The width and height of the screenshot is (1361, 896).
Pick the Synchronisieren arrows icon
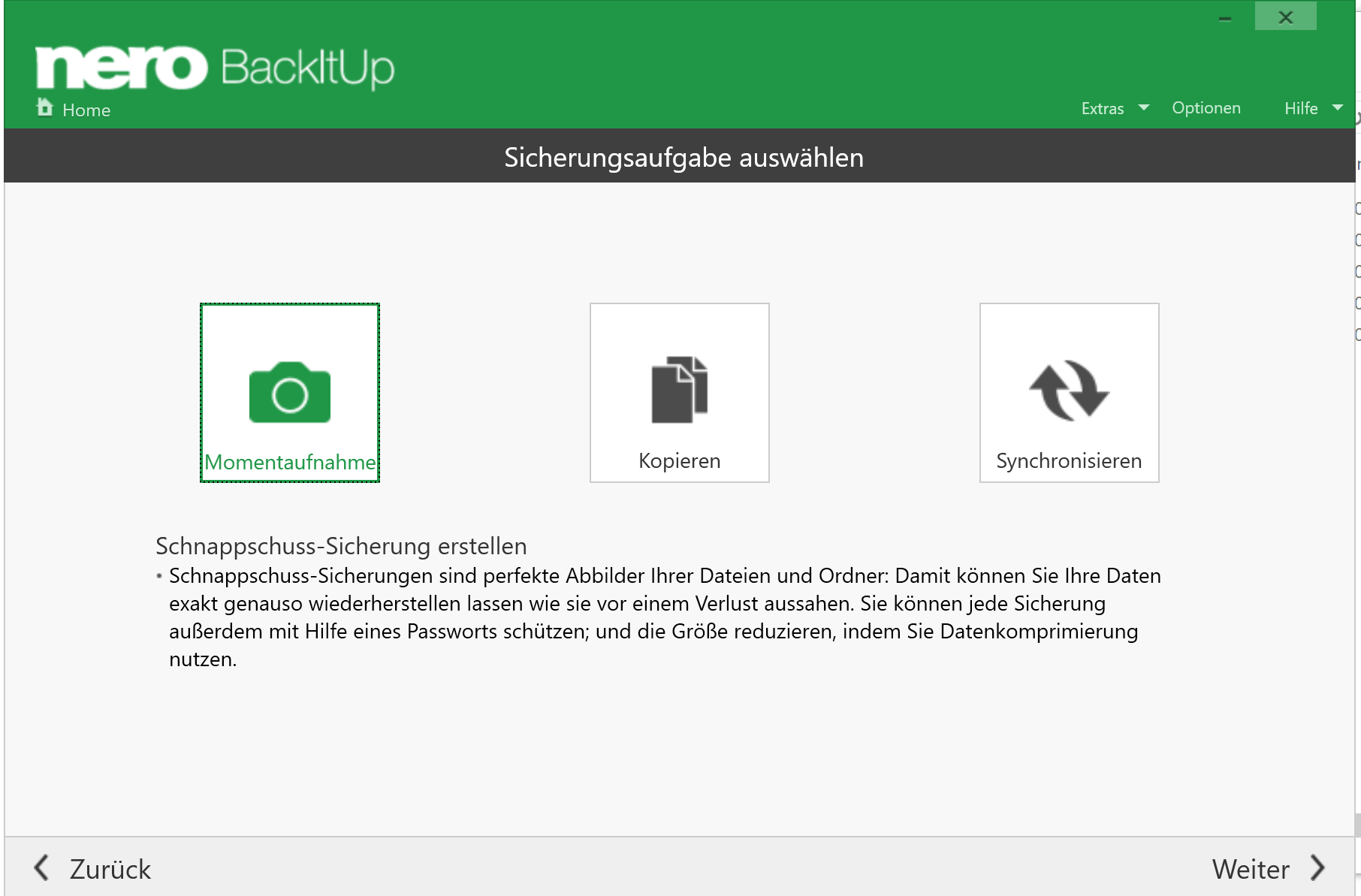[1070, 391]
